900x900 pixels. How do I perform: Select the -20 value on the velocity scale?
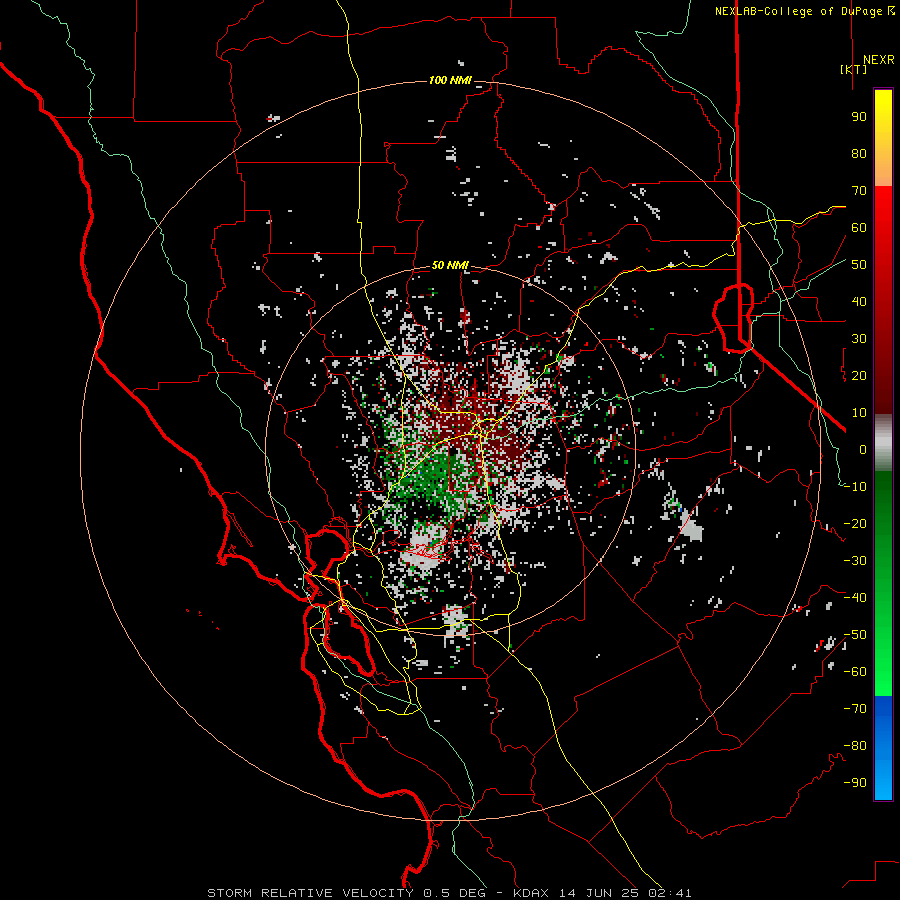[x=855, y=523]
